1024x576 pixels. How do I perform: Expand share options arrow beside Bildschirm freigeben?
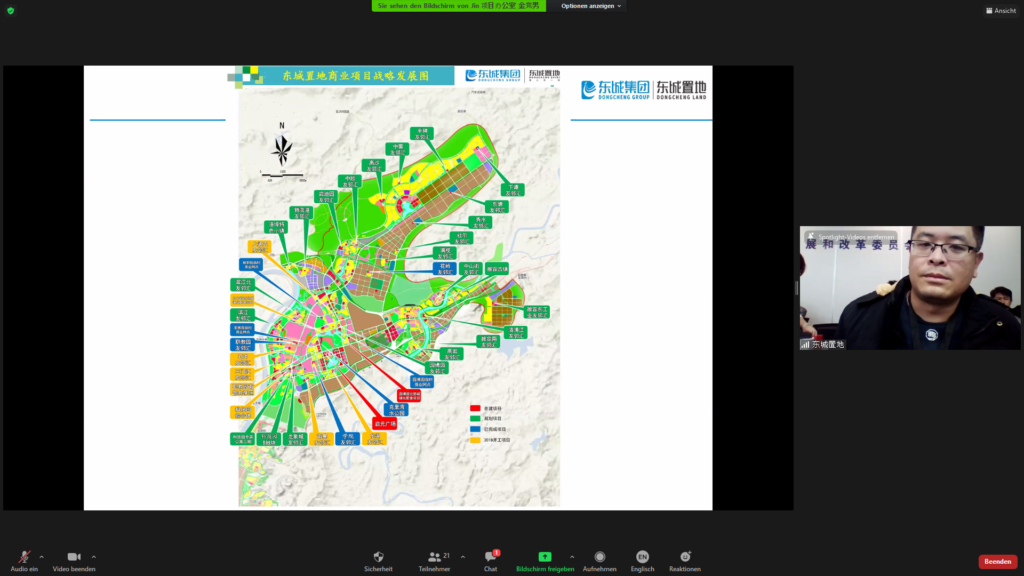(x=572, y=556)
